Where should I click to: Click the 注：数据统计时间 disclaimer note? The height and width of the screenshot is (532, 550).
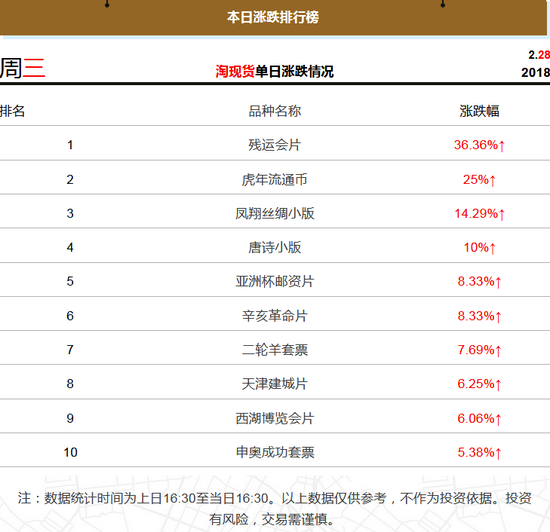pyautogui.click(x=275, y=509)
